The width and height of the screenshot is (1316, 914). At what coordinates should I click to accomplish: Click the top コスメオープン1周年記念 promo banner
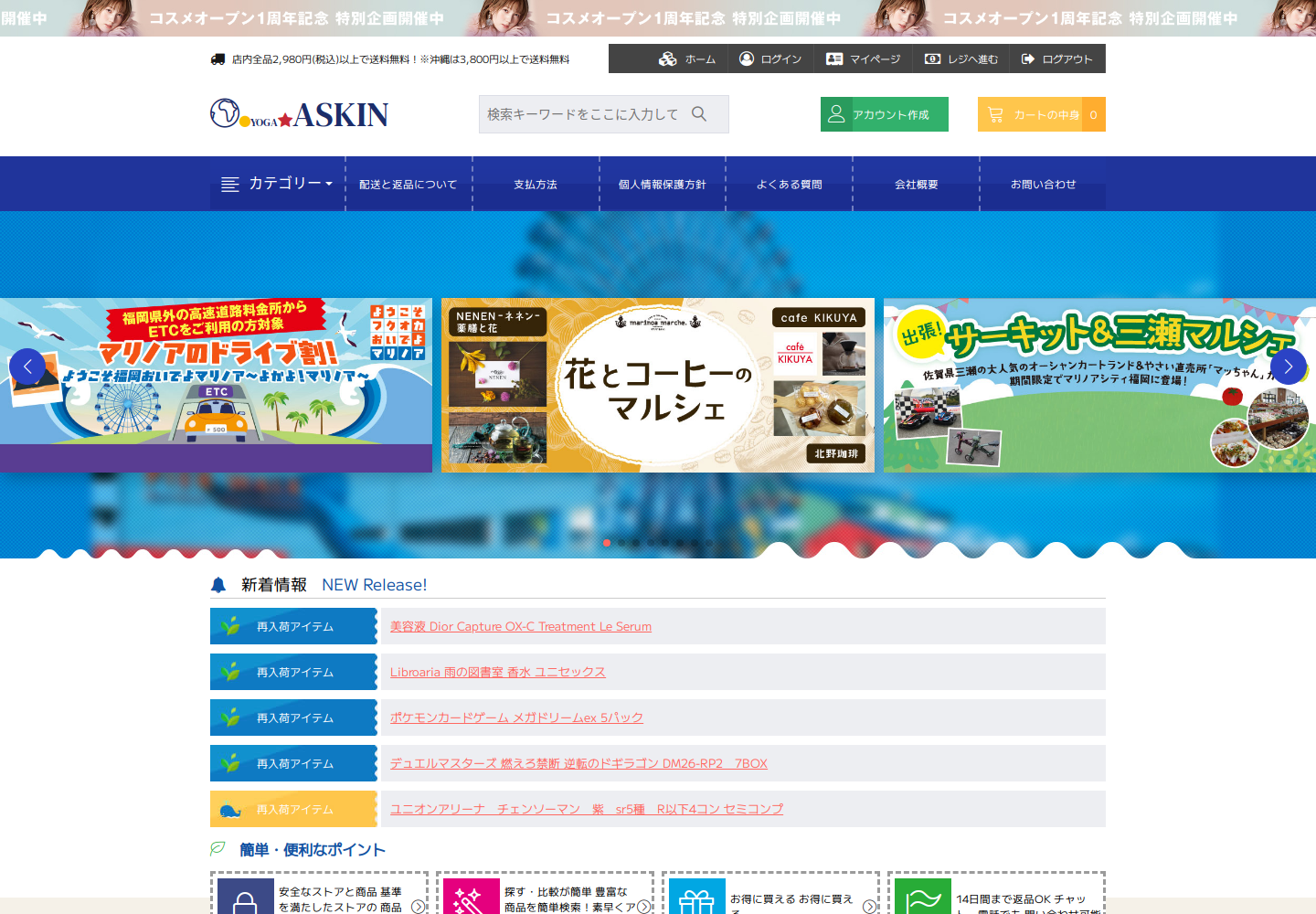click(658, 18)
